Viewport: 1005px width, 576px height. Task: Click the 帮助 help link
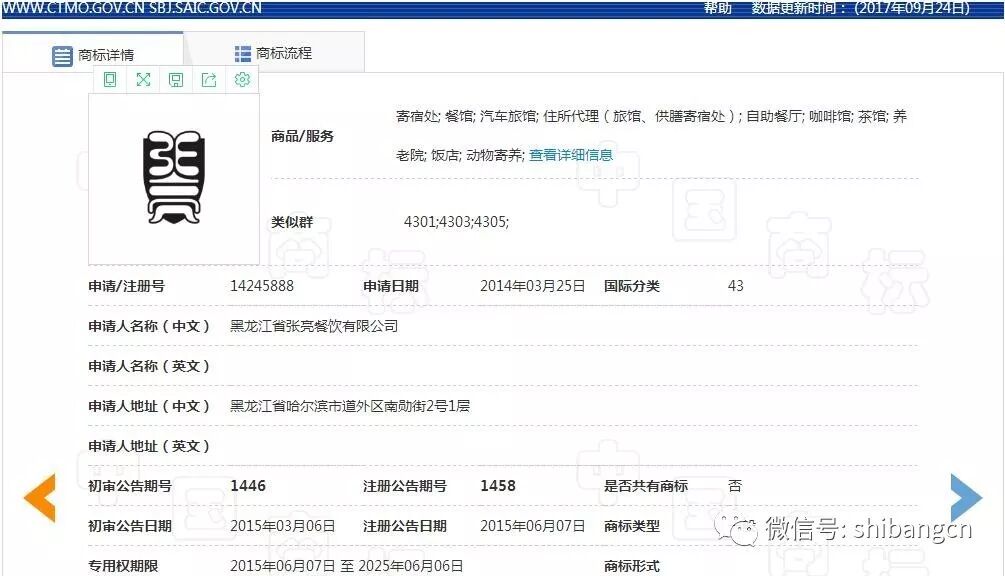717,8
